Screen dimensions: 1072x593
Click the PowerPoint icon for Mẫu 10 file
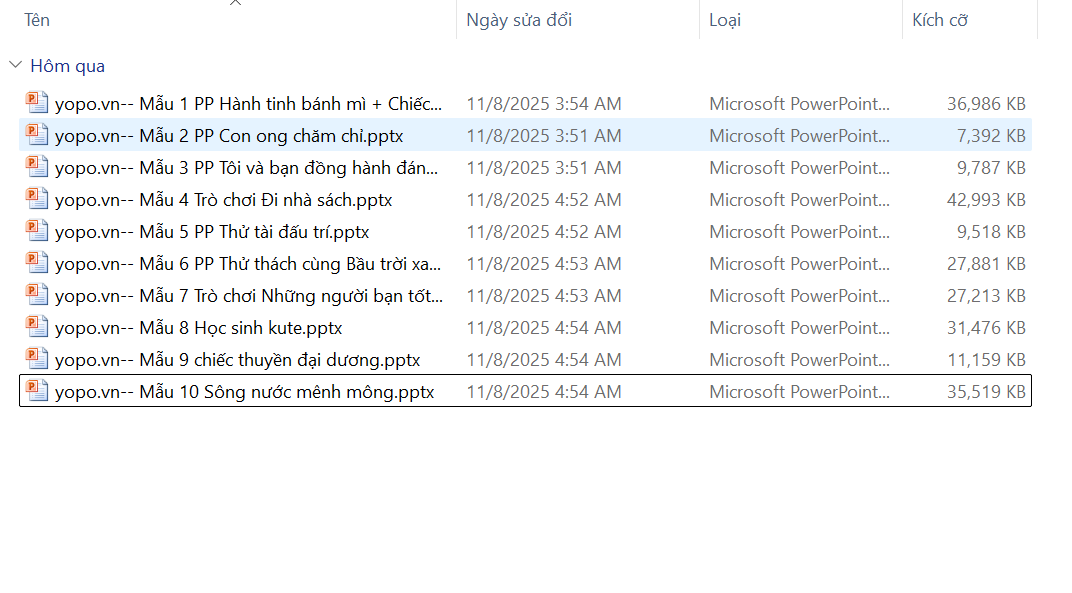(x=37, y=391)
